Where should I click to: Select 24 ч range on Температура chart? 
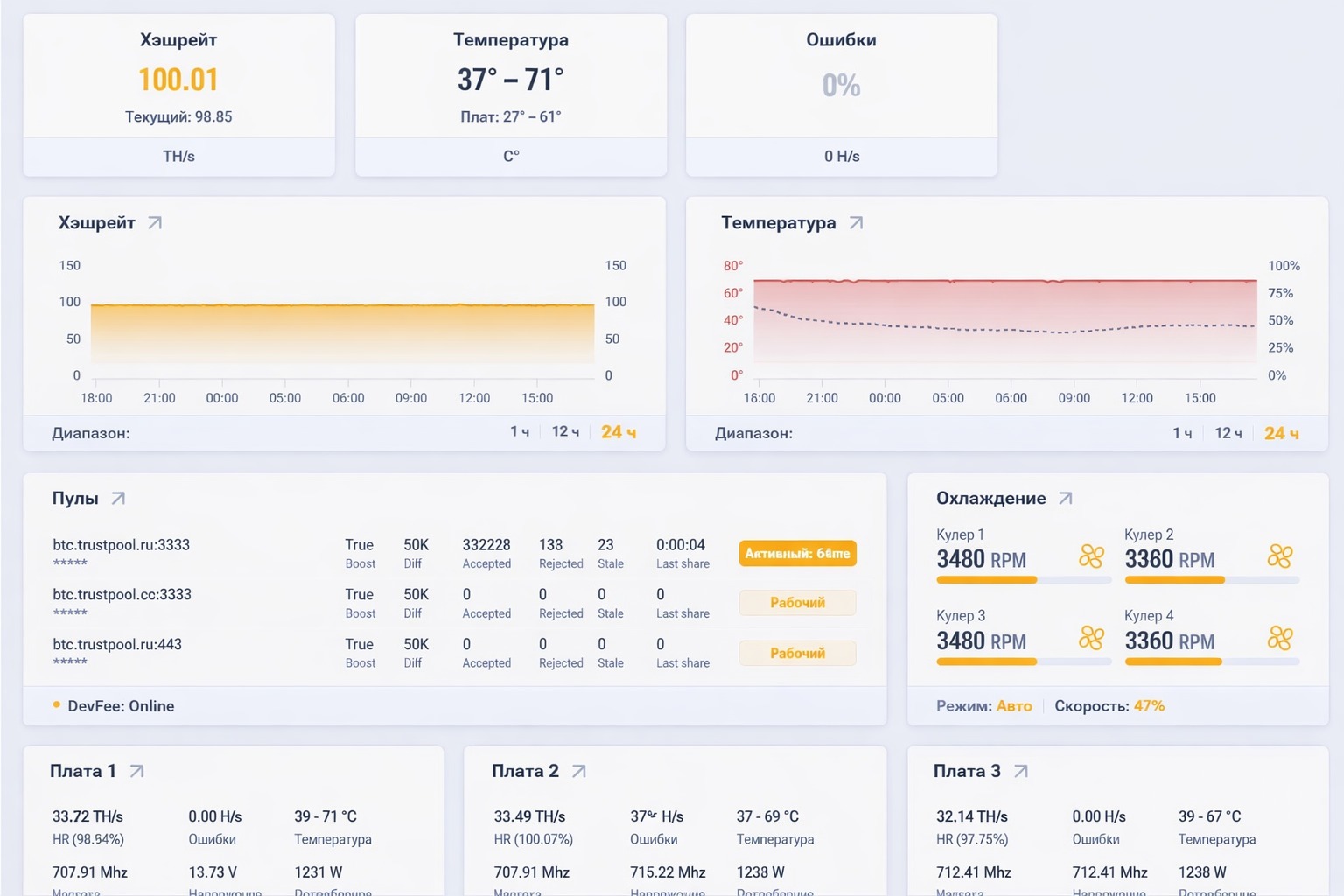(1281, 433)
